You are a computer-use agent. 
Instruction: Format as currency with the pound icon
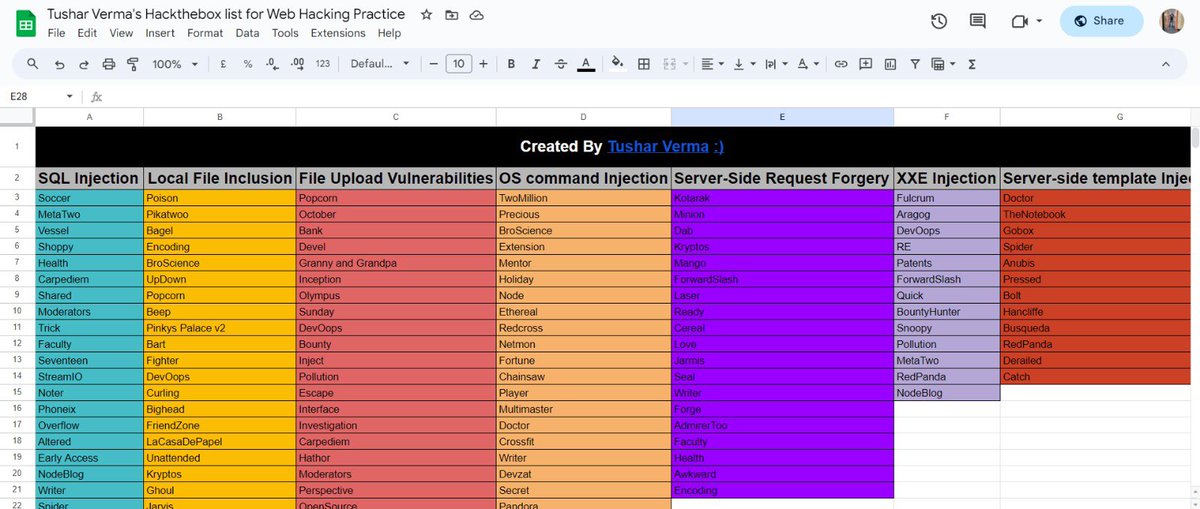coord(221,64)
